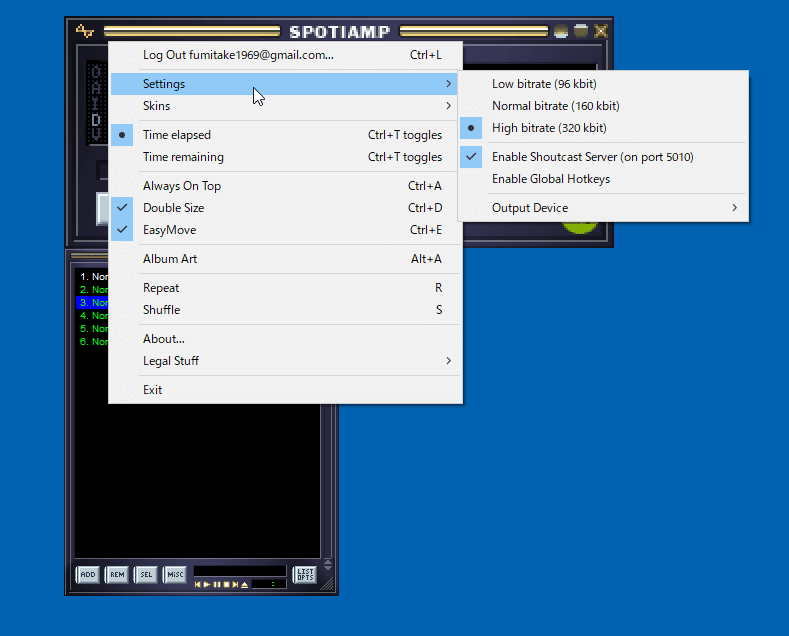Log out of fumitake1969@gmail.com

tap(285, 55)
